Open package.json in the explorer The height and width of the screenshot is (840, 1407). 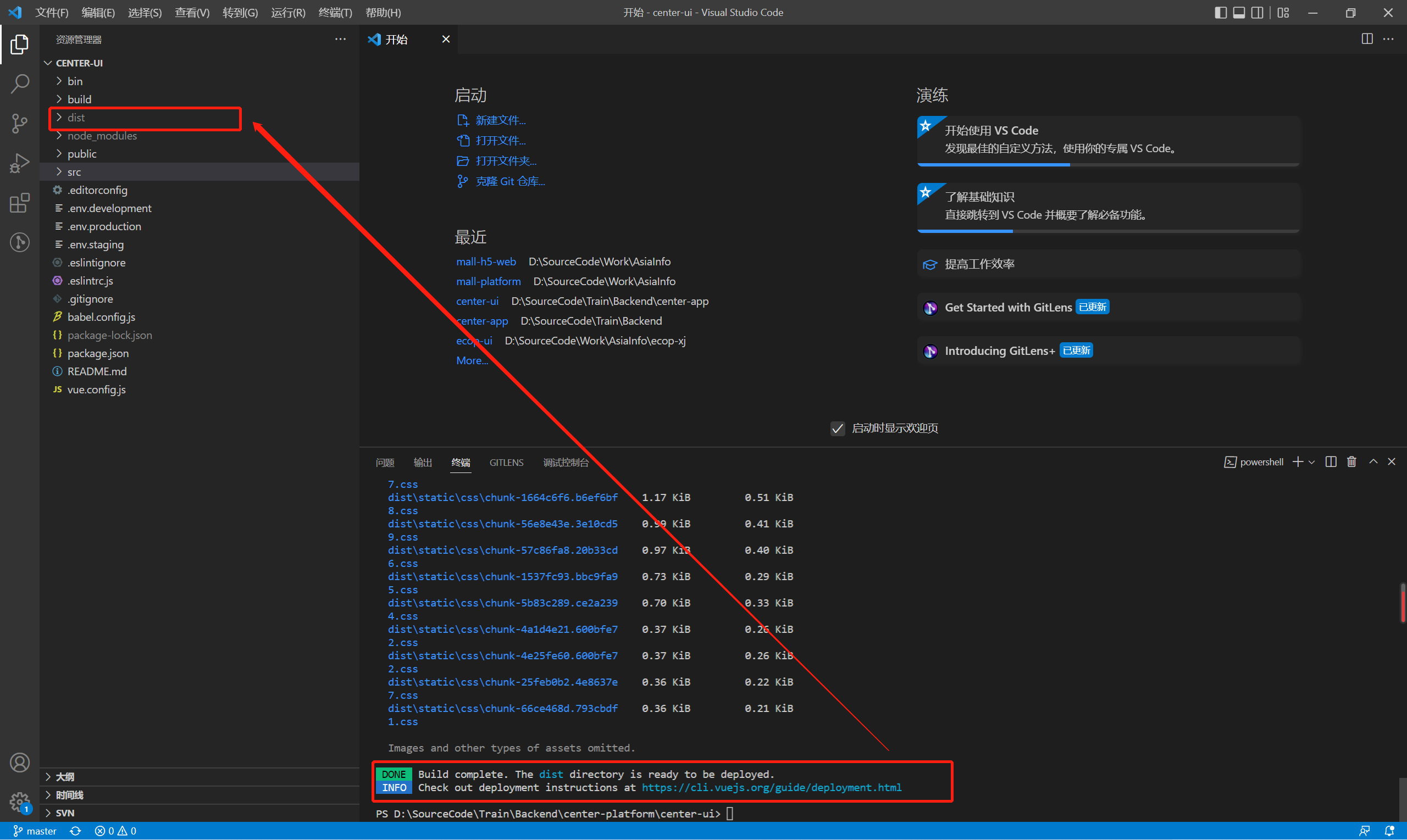[x=200, y=353]
